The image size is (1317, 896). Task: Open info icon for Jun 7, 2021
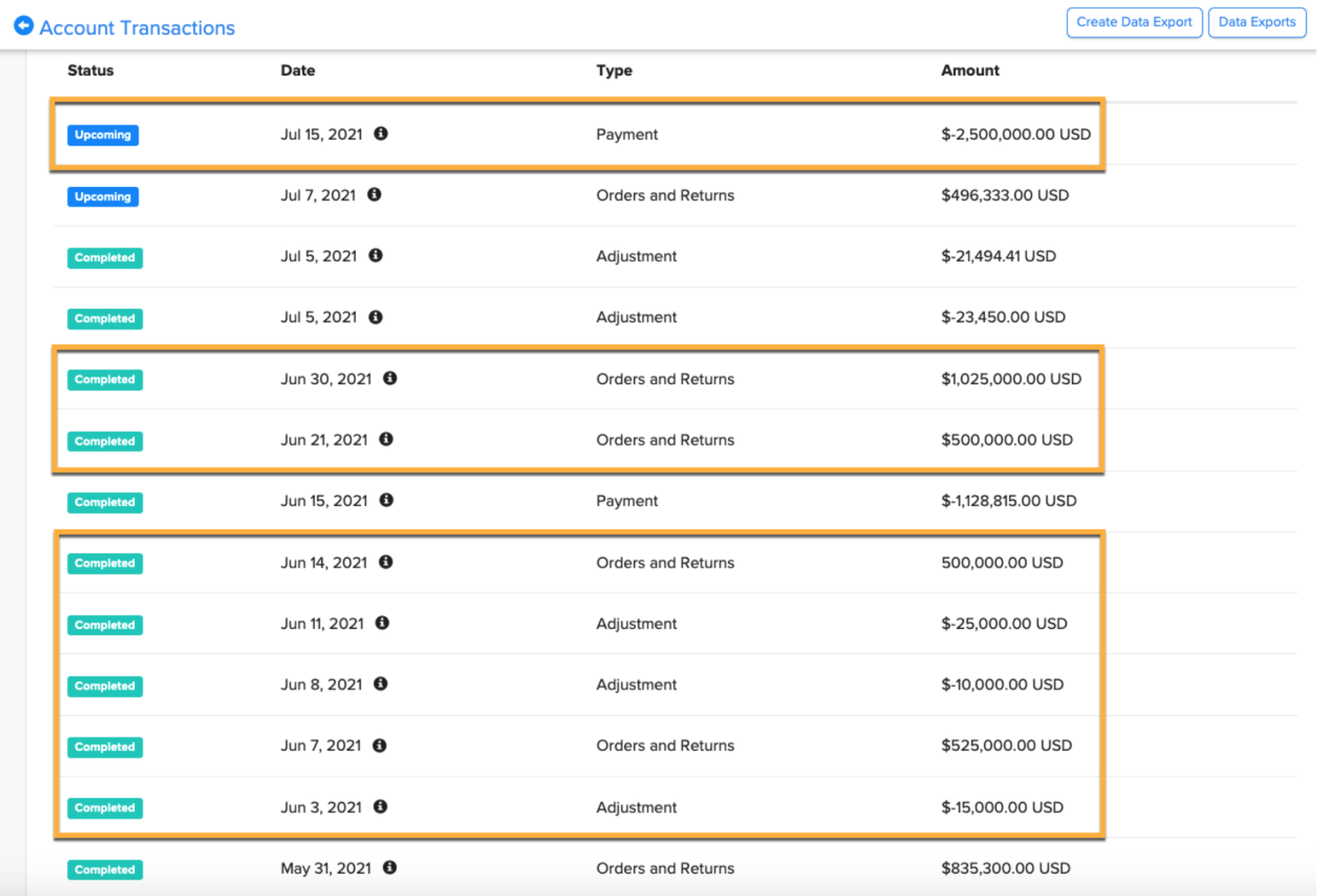[380, 746]
